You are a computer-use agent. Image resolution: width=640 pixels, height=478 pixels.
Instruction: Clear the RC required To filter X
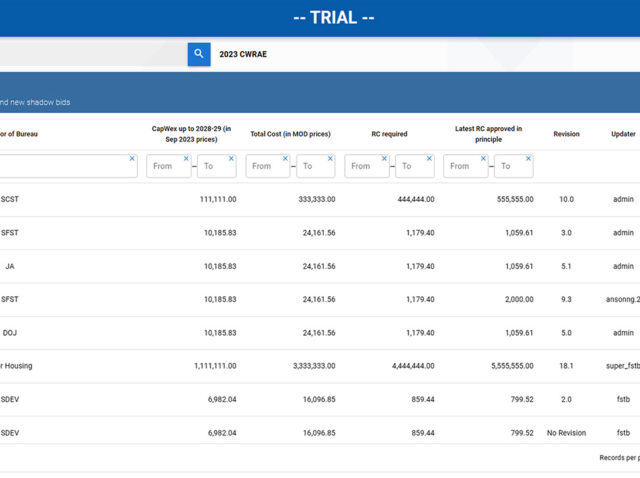point(429,158)
